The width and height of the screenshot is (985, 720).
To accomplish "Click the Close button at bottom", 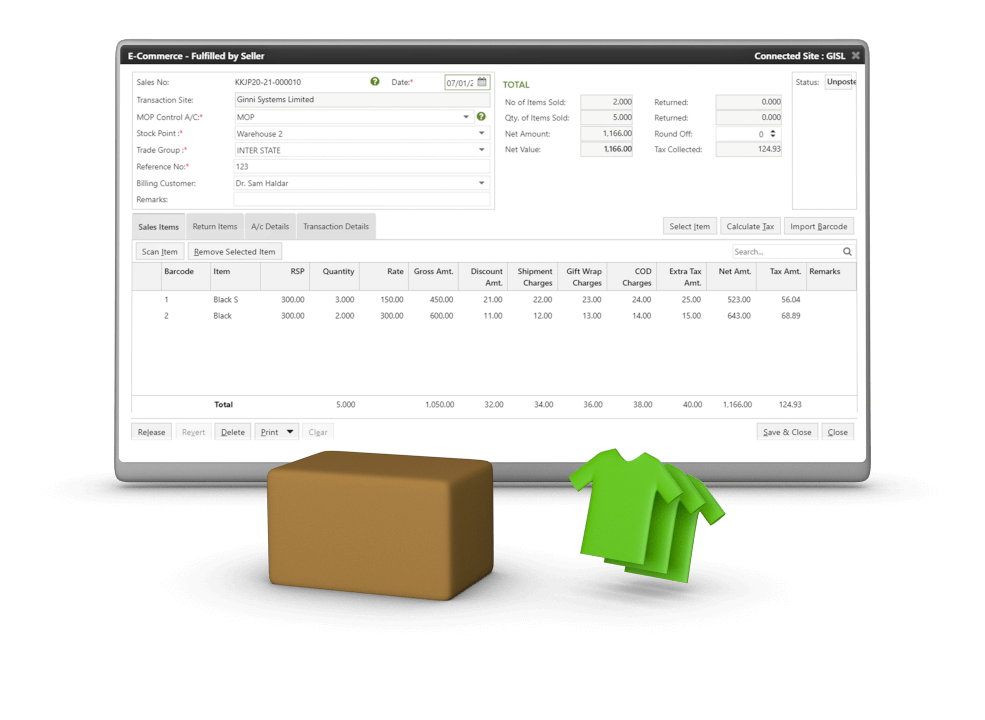I will point(837,432).
